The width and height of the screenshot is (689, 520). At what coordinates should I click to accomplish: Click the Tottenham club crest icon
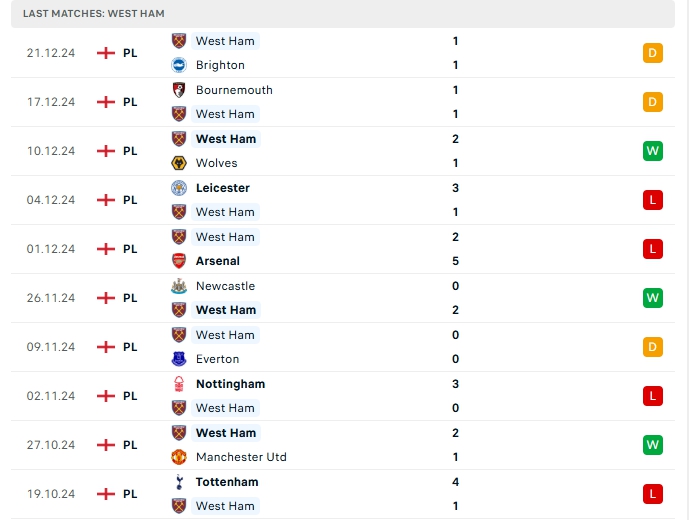(180, 482)
